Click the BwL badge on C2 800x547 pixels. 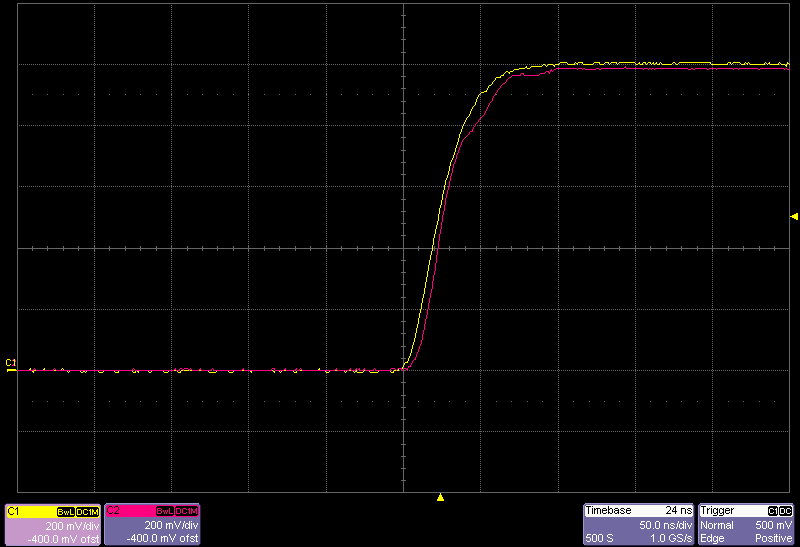point(165,511)
